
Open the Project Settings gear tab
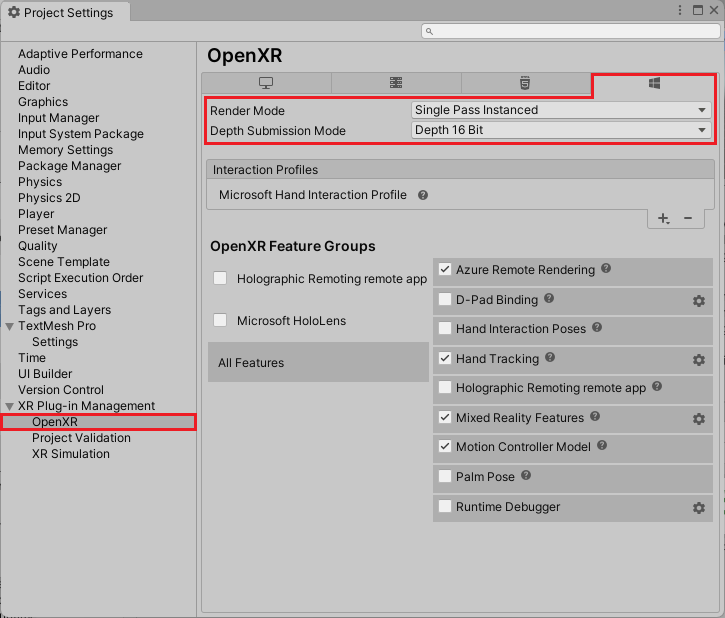66,12
